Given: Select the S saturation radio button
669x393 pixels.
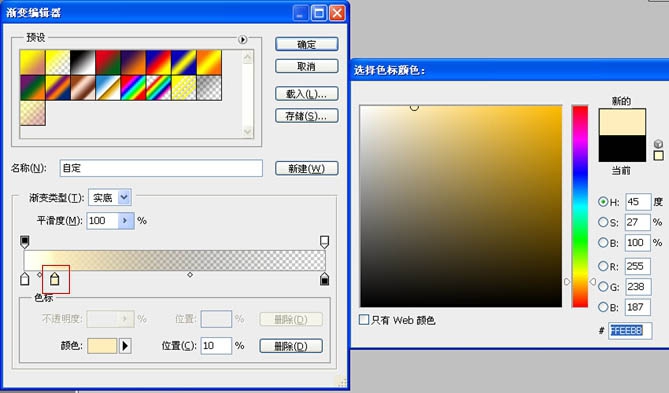Looking at the screenshot, I should pos(603,222).
